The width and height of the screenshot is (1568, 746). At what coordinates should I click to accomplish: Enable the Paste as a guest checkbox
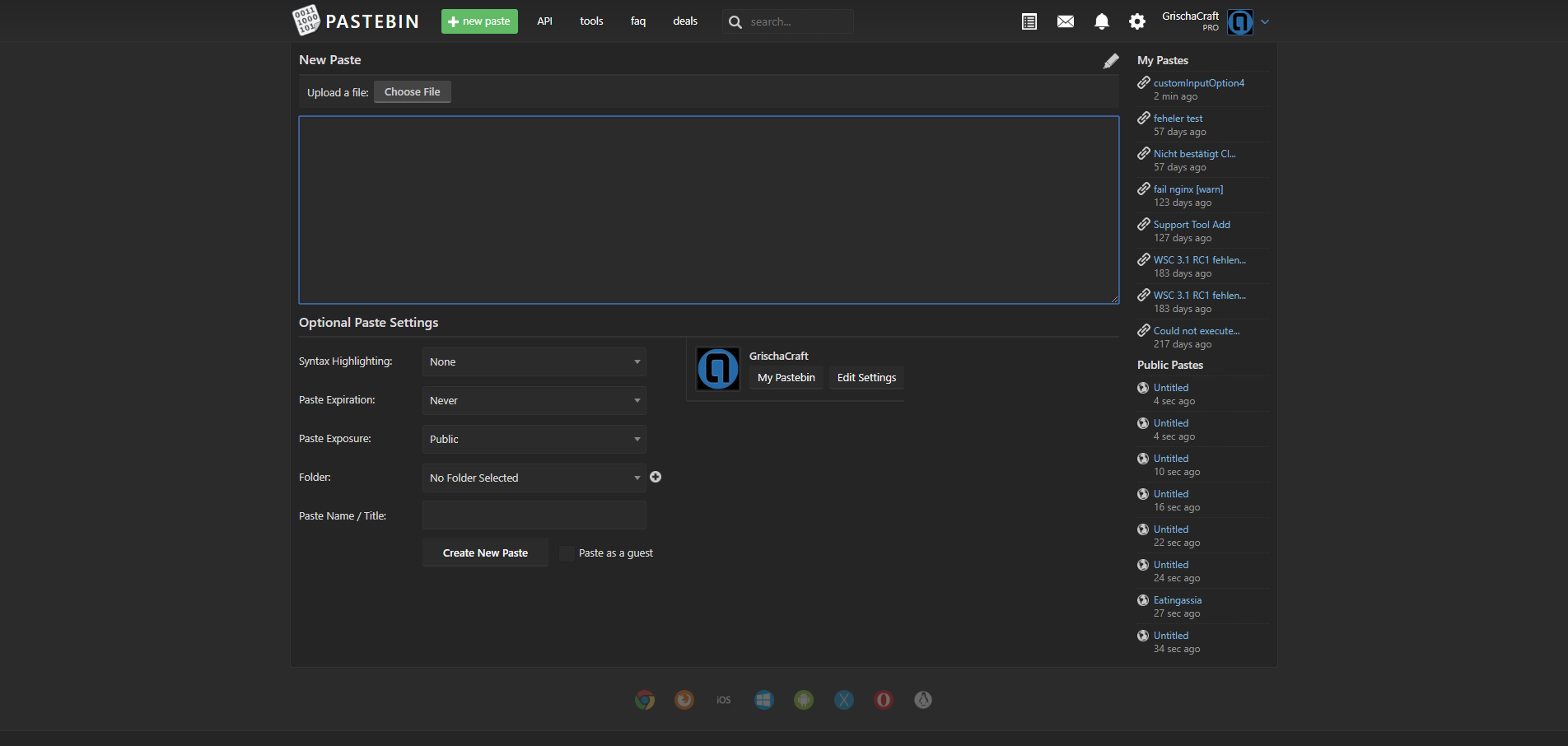[x=567, y=553]
